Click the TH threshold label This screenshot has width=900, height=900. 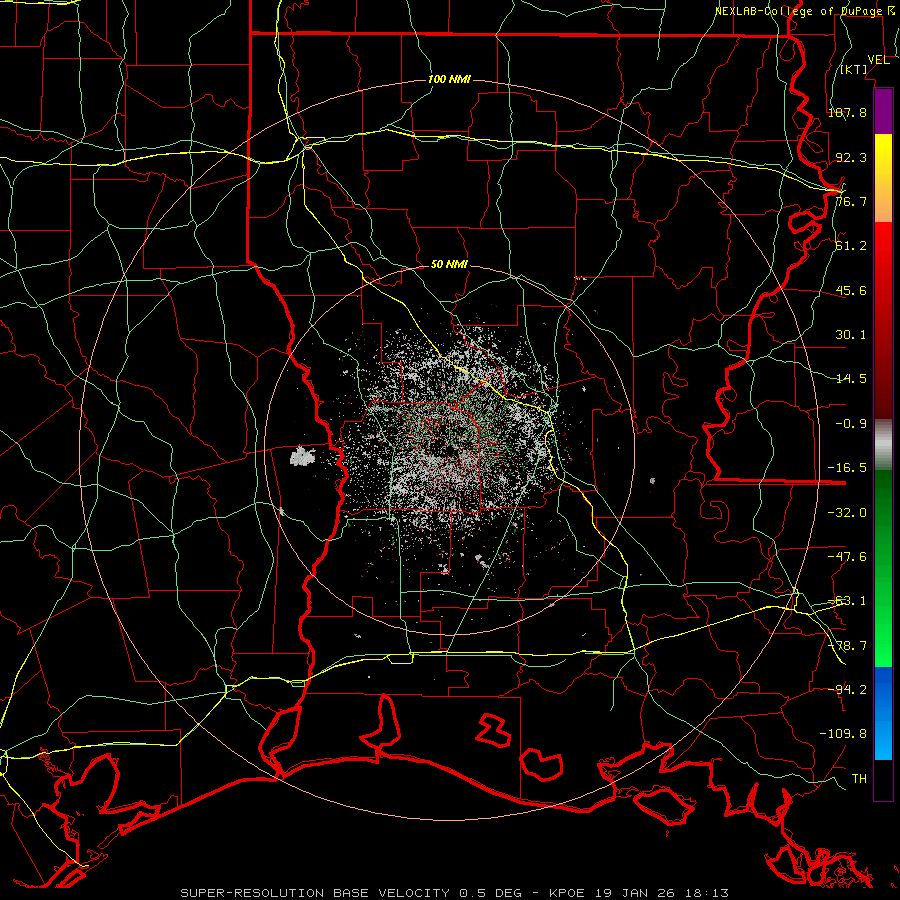click(x=859, y=778)
